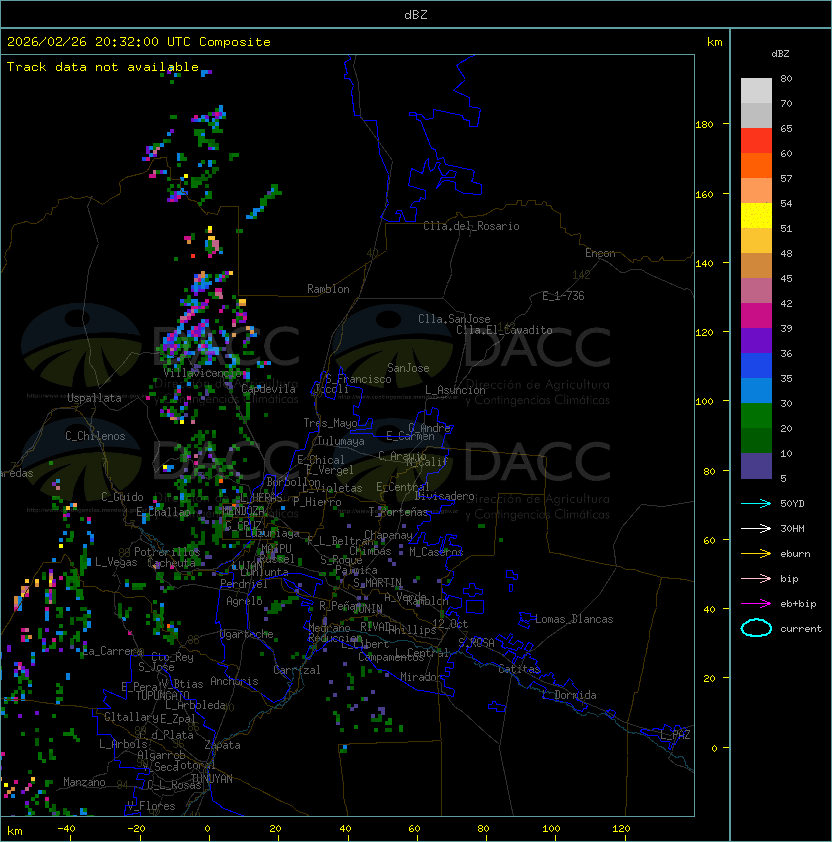
Task: Select the Uspallata label on the map
Action: pyautogui.click(x=94, y=398)
